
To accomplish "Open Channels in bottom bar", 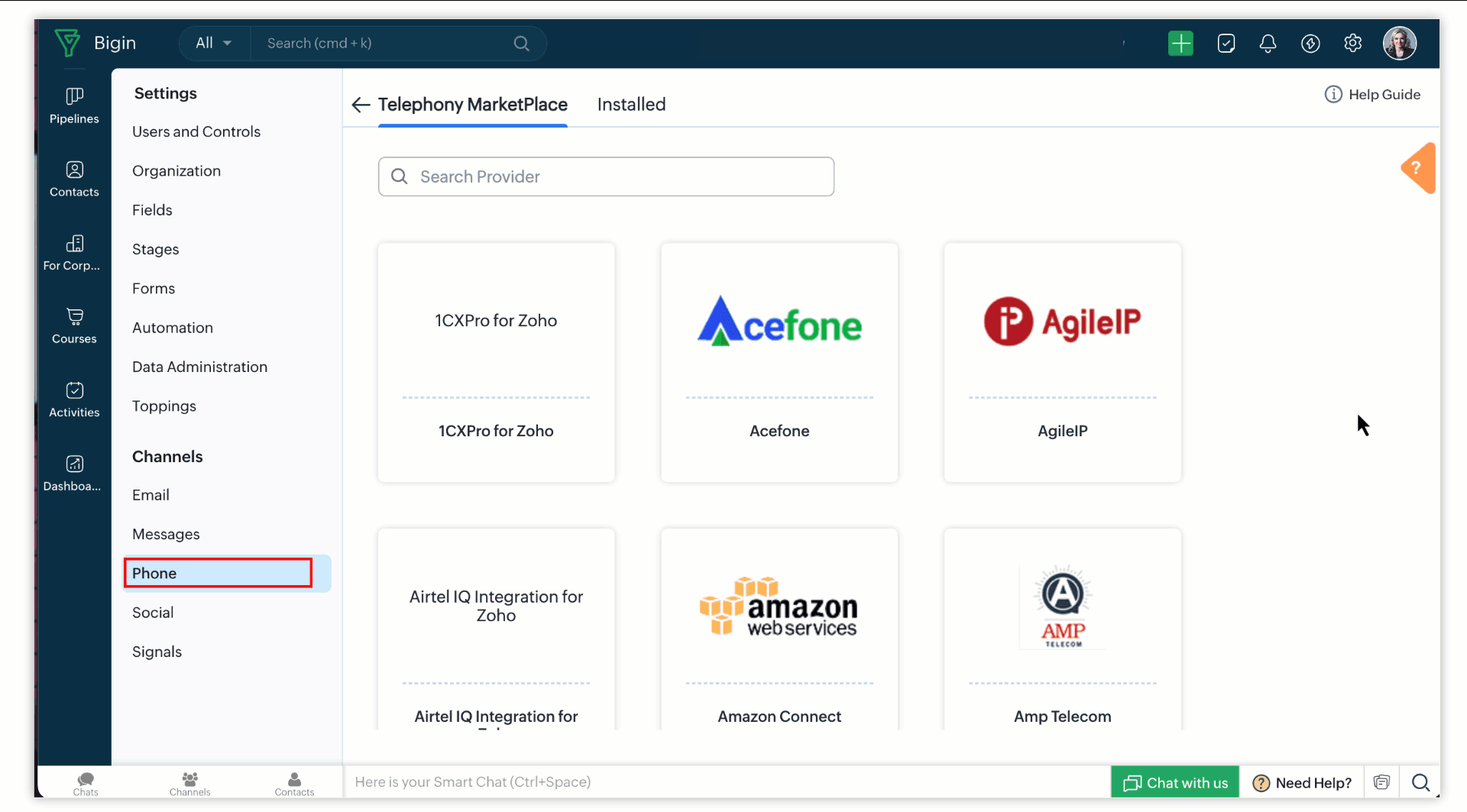I will pyautogui.click(x=189, y=783).
